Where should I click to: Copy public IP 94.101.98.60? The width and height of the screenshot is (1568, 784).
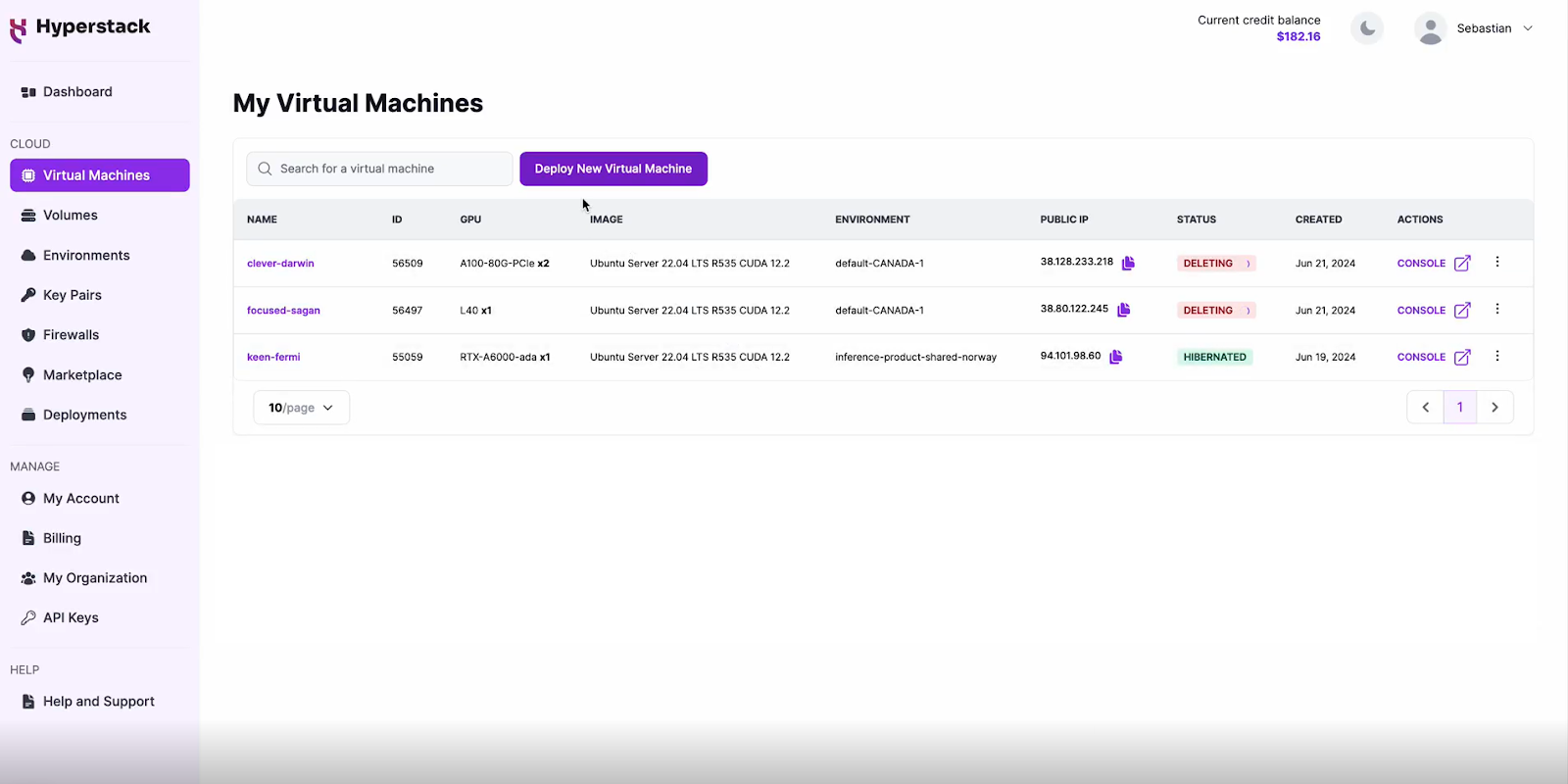coord(1115,357)
